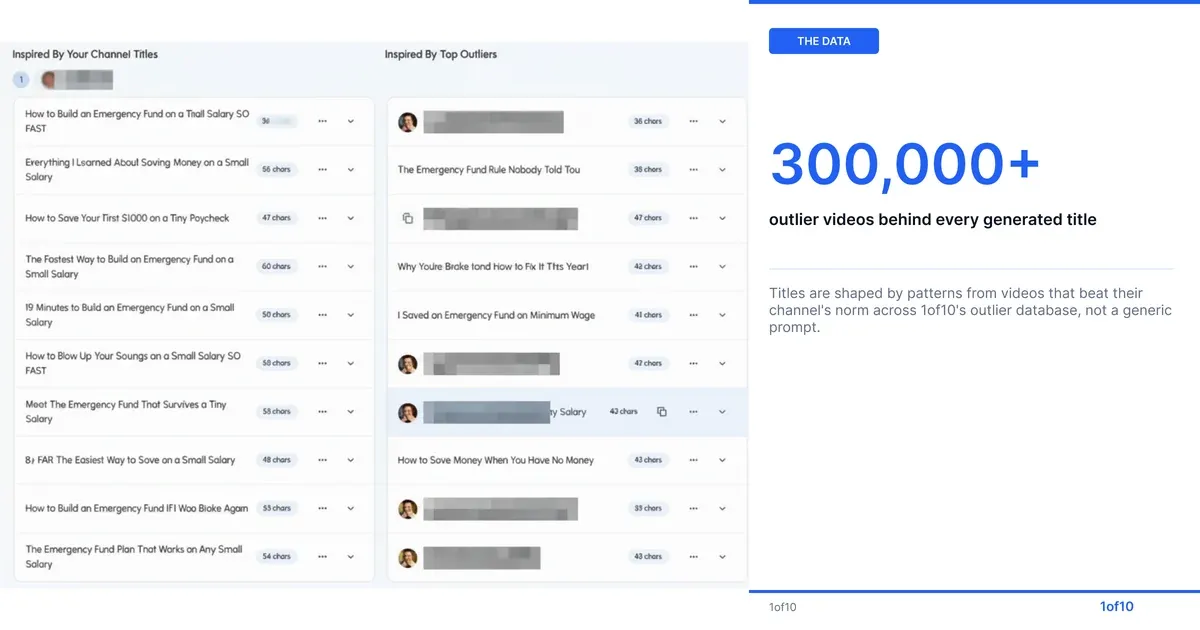
Task: Select title 'How to Save Money When You Have'
Action: pyautogui.click(x=496, y=460)
